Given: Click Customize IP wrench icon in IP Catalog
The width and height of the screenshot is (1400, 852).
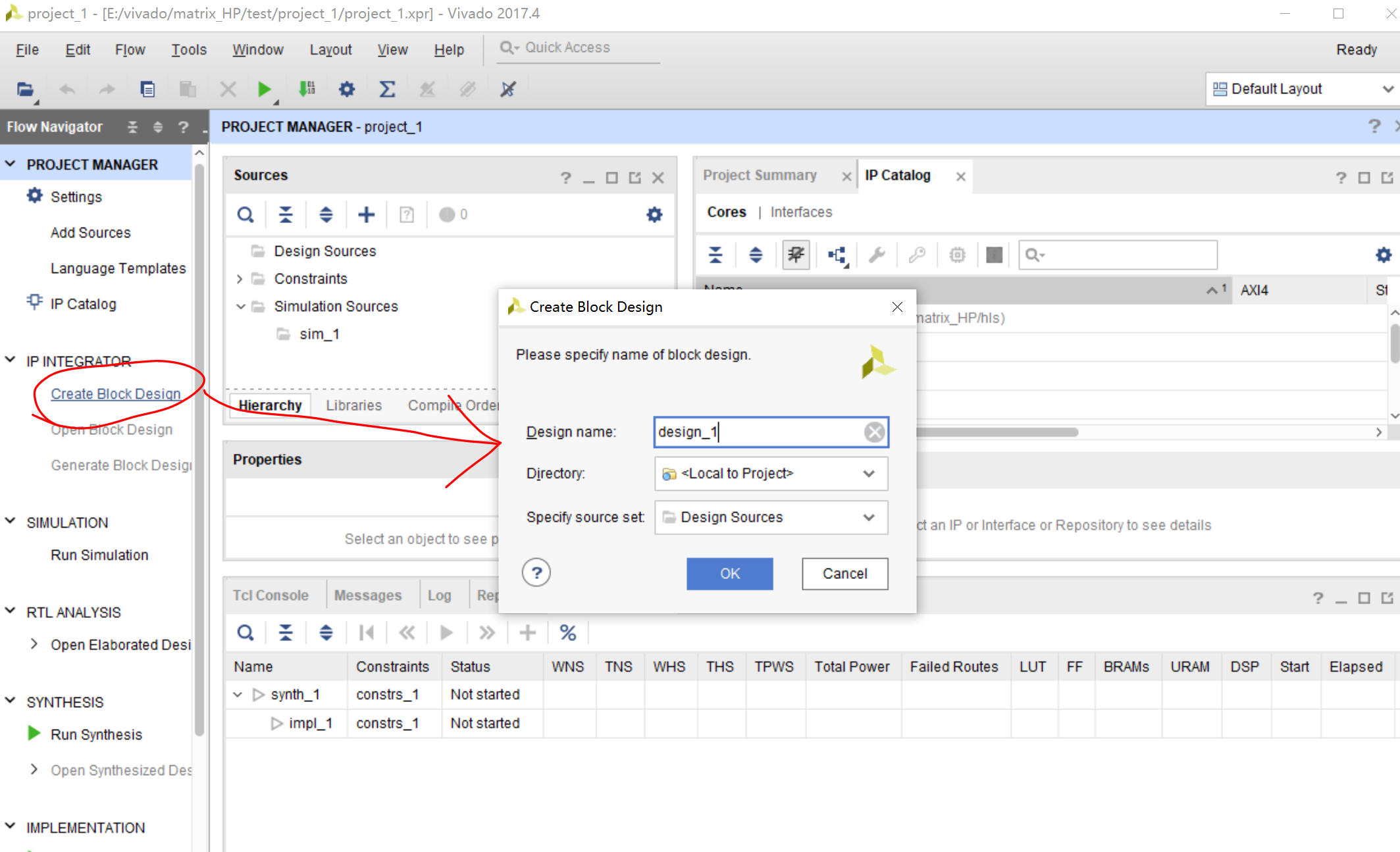Looking at the screenshot, I should click(876, 255).
